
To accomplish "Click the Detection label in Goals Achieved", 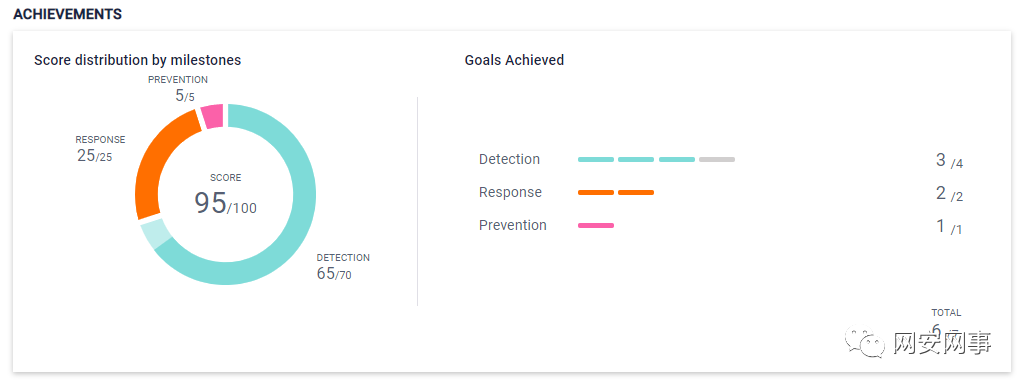I will 509,159.
